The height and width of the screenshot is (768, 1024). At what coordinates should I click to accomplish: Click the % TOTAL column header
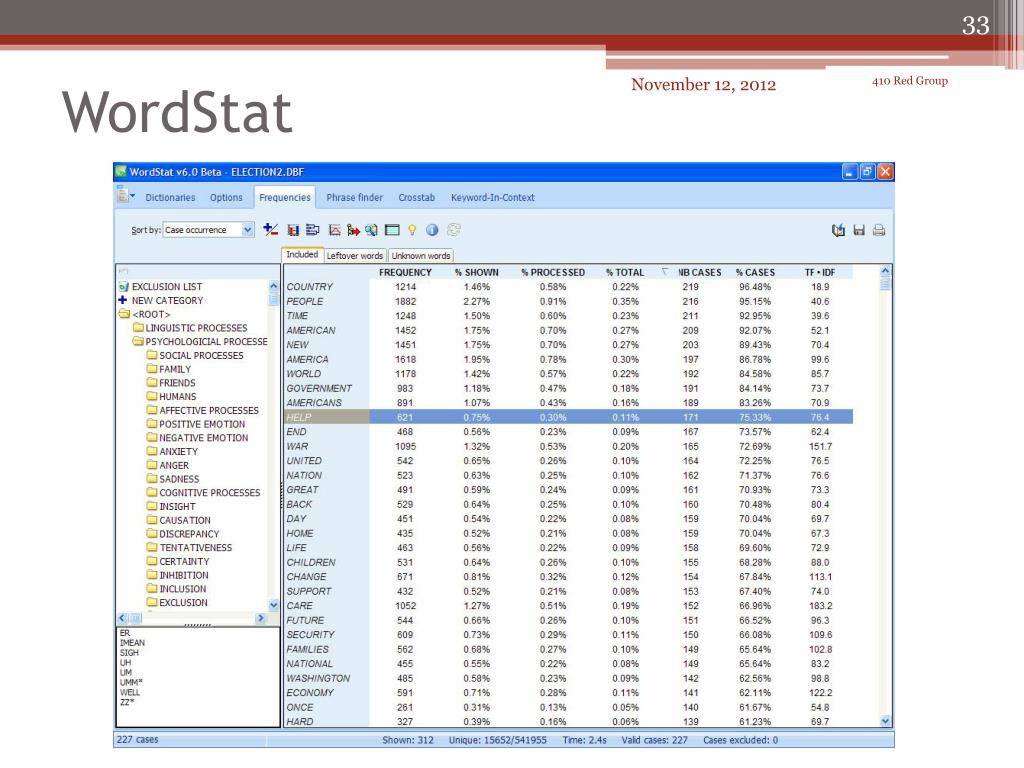click(625, 272)
